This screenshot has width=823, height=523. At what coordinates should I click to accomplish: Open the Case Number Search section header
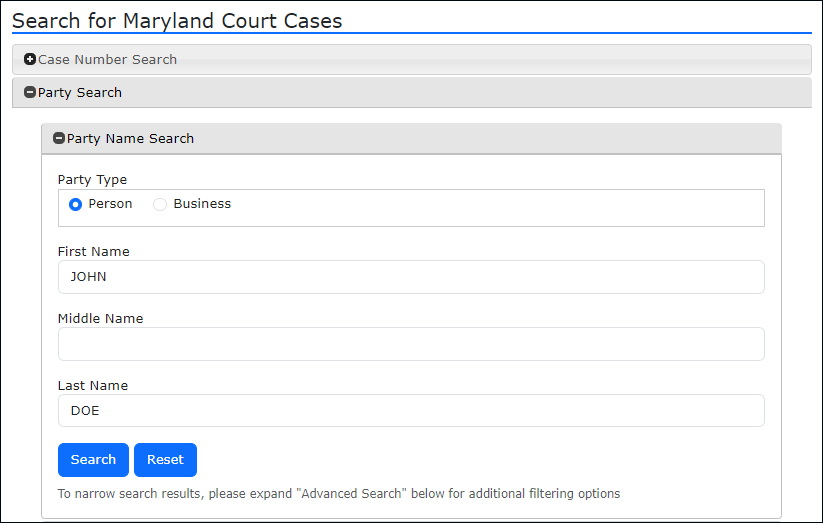click(412, 59)
